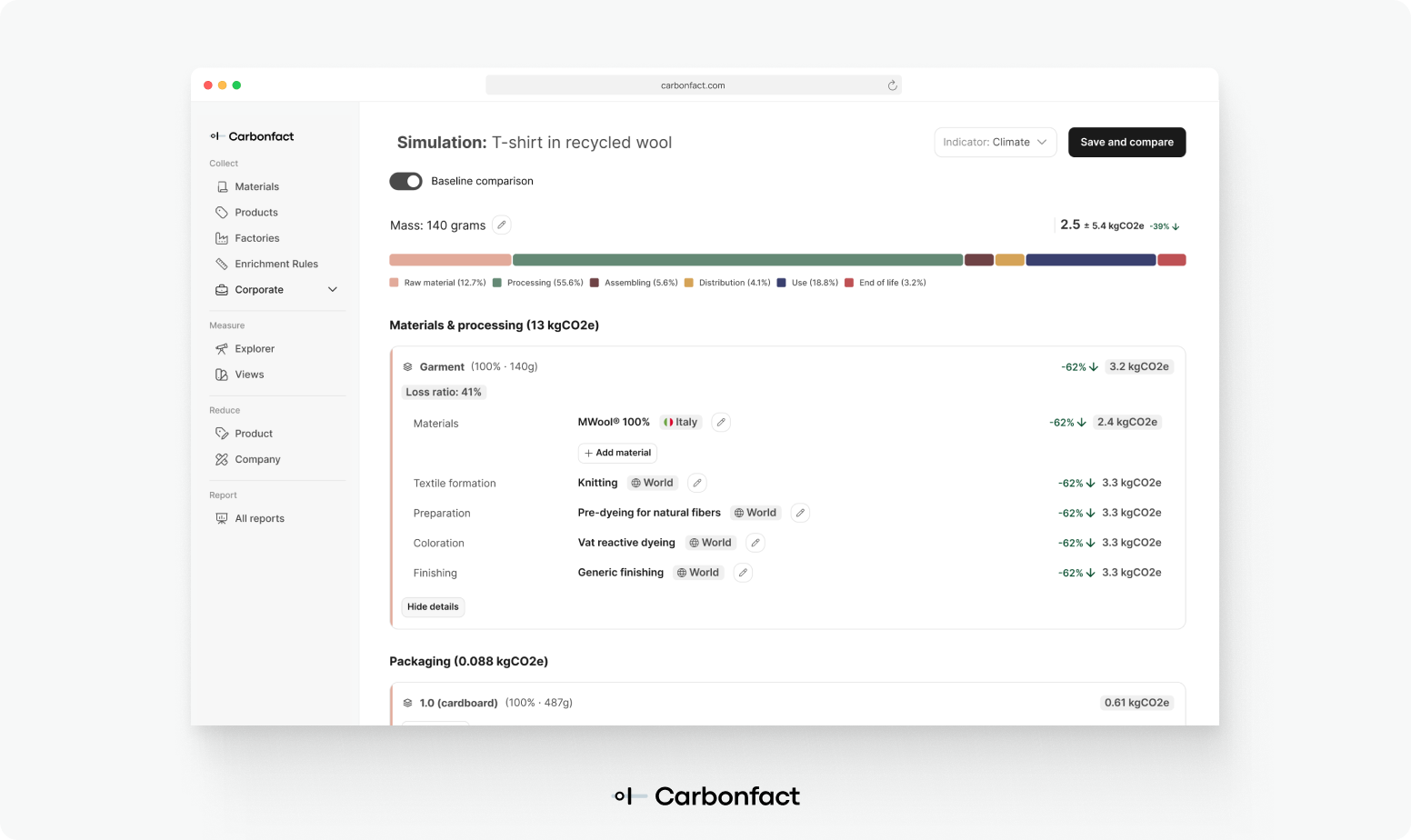Viewport: 1411px width, 840px height.
Task: Open Factories in the sidebar
Action: [x=257, y=238]
